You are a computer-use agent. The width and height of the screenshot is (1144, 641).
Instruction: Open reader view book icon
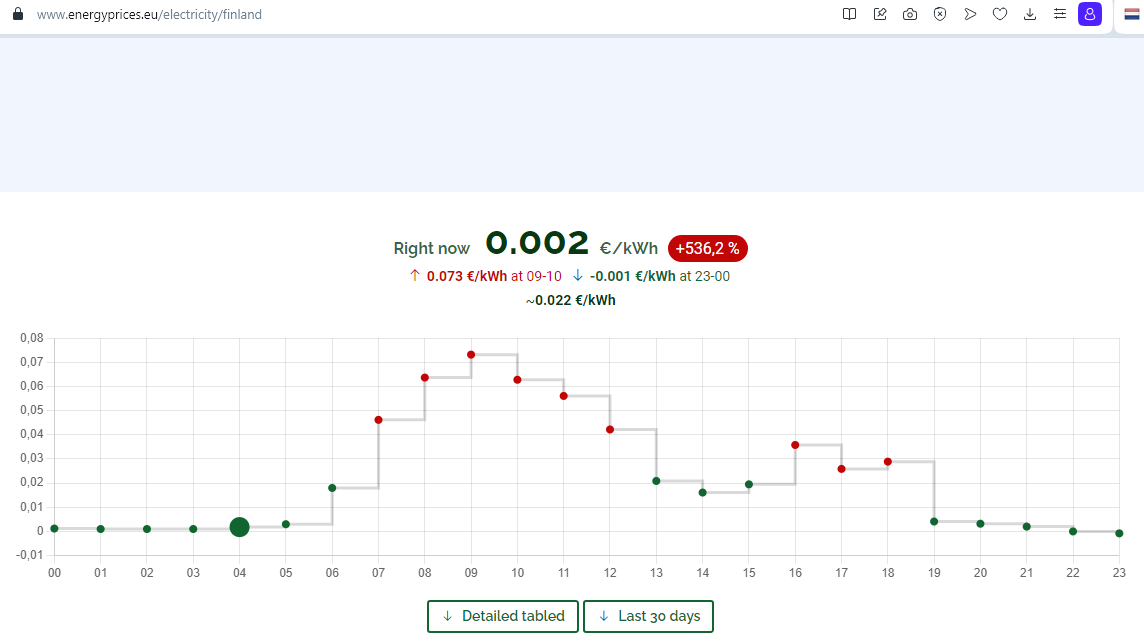click(849, 14)
